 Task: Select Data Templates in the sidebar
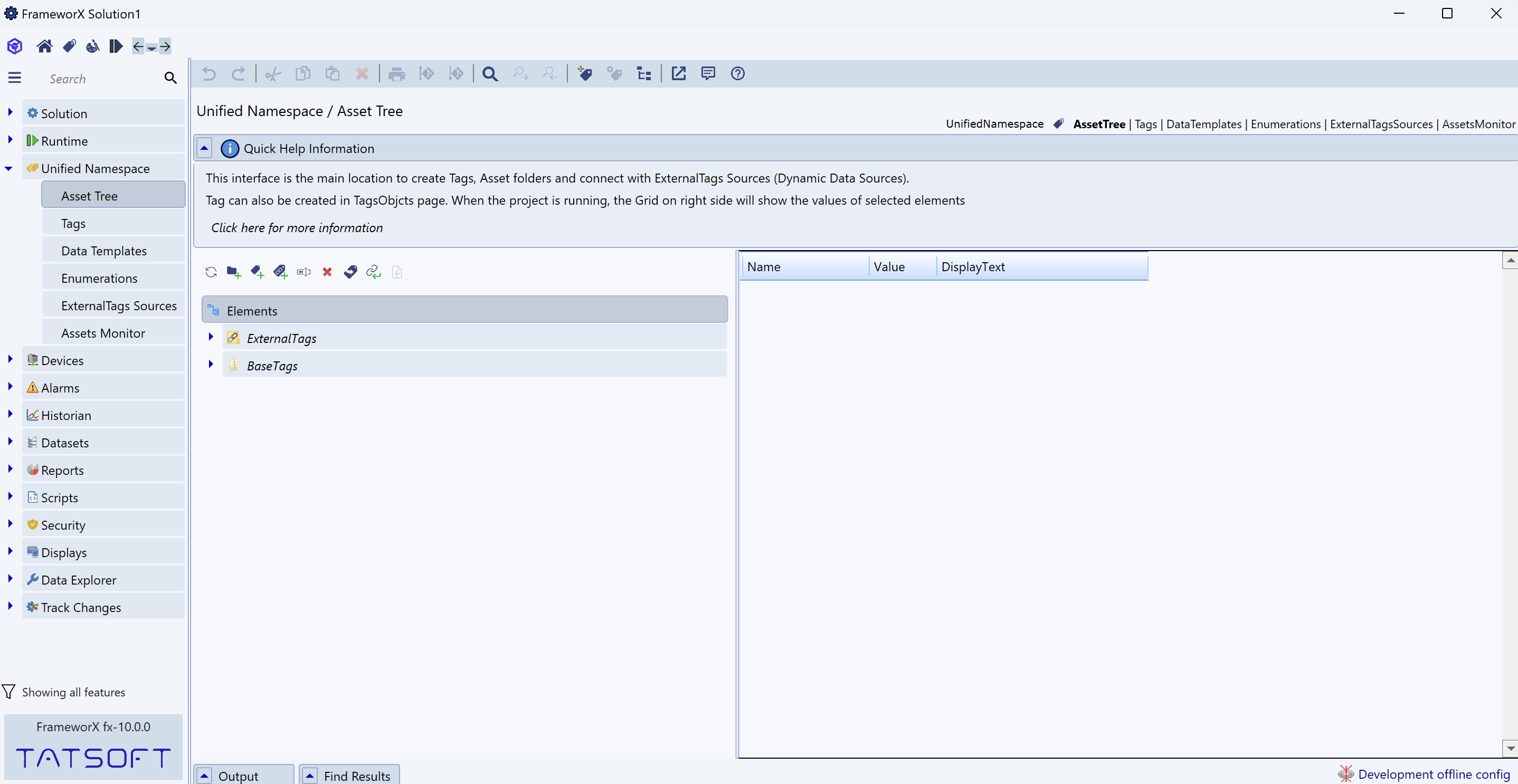pos(113,251)
